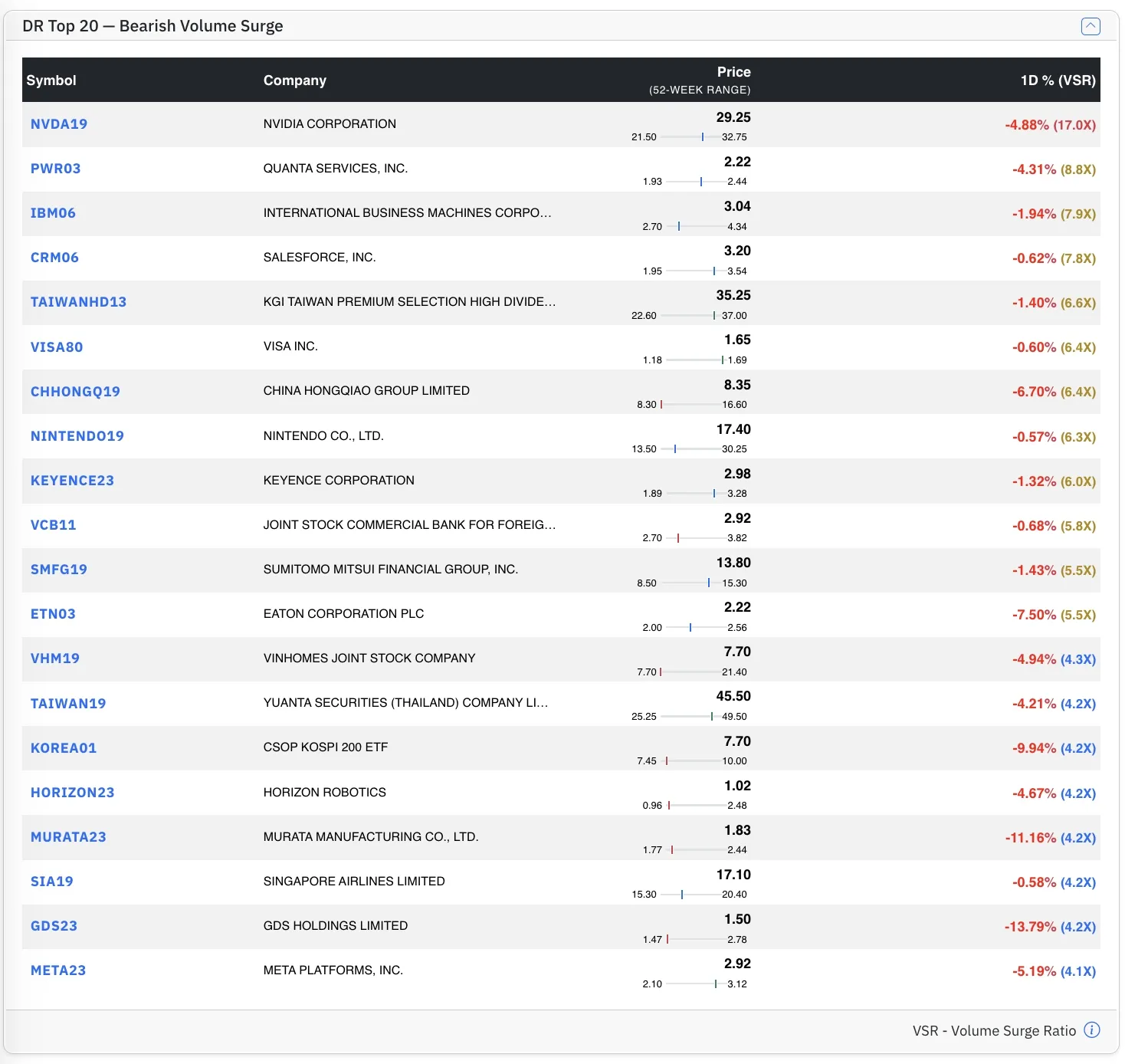Viewport: 1125px width, 1064px height.
Task: View the HORIZON23 symbol
Action: click(x=72, y=793)
